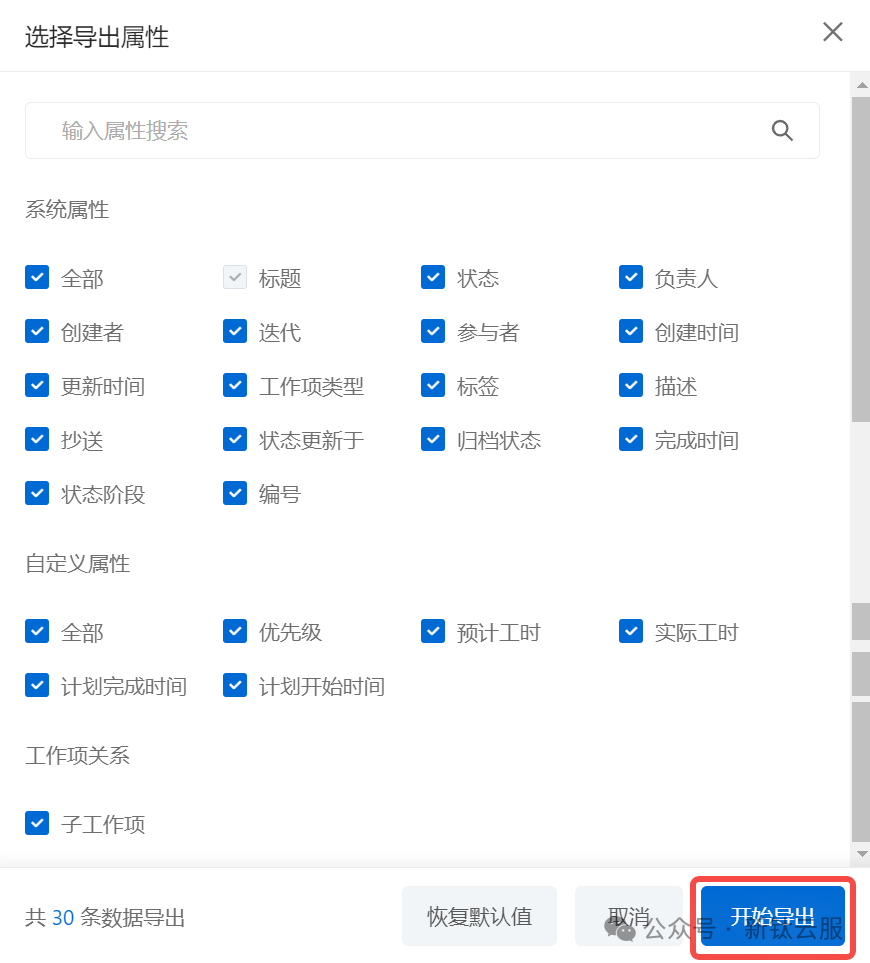This screenshot has height=963, width=870.
Task: Click the scrollbar up arrow
Action: click(862, 85)
